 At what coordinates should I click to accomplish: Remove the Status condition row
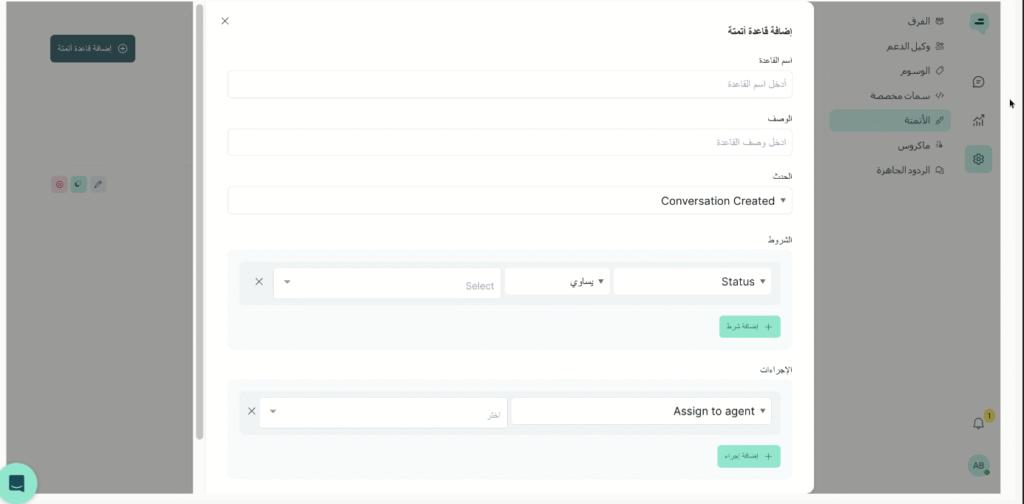[x=259, y=282]
